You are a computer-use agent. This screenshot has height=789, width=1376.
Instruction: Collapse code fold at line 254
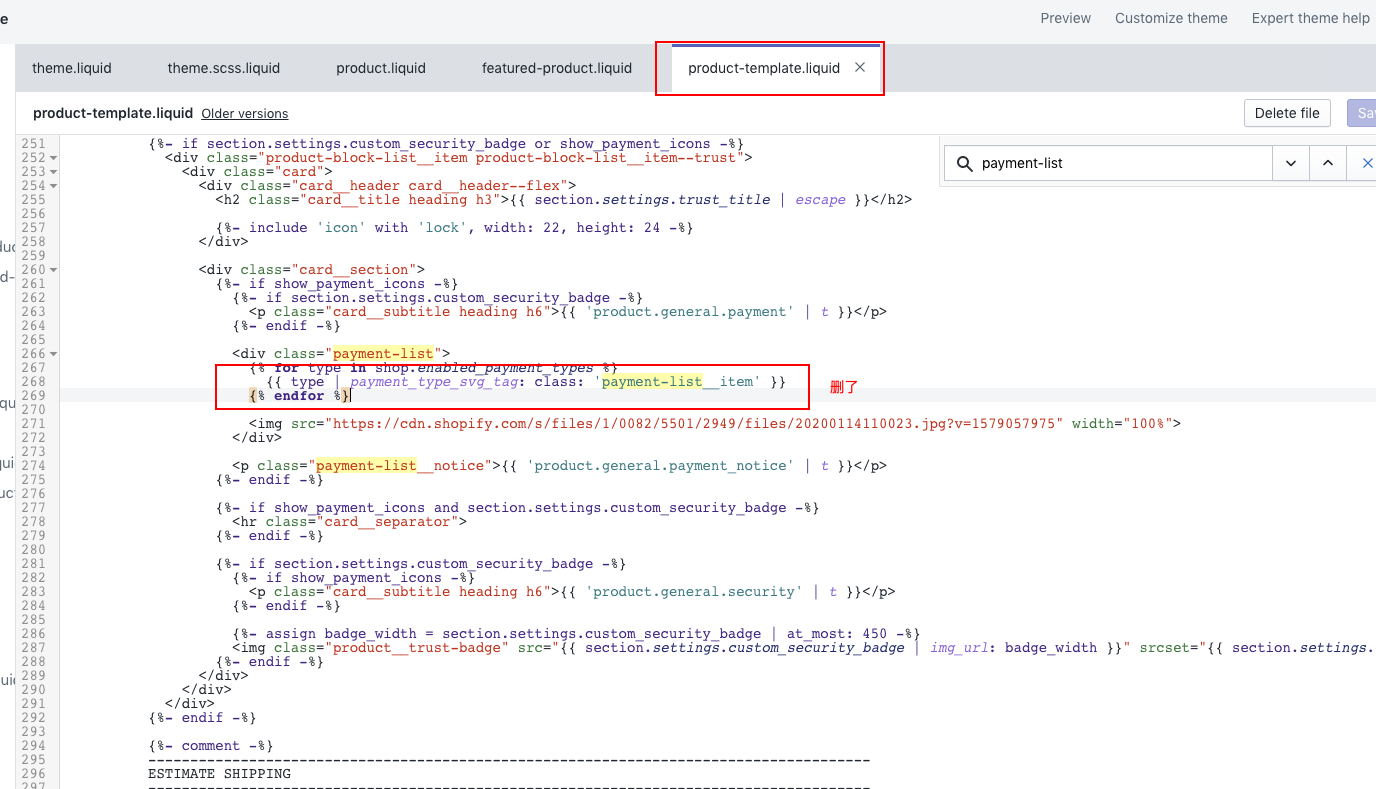pyautogui.click(x=53, y=186)
